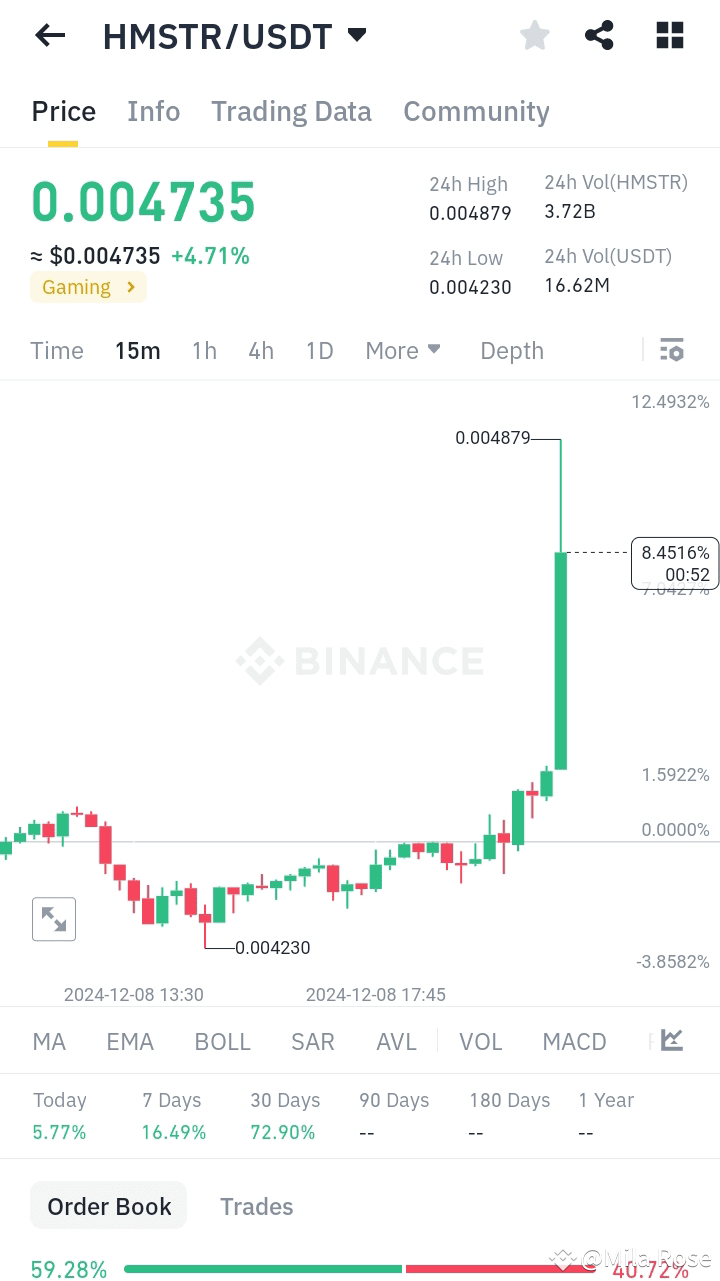Image resolution: width=720 pixels, height=1281 pixels.
Task: Open the share options via the share icon
Action: coord(599,35)
